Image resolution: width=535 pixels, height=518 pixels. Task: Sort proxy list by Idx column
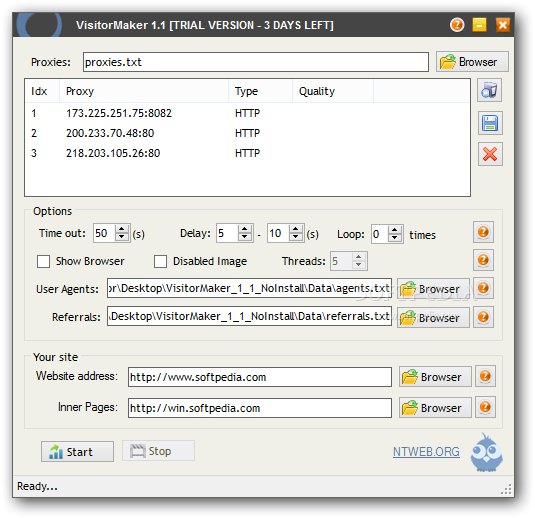pyautogui.click(x=42, y=91)
